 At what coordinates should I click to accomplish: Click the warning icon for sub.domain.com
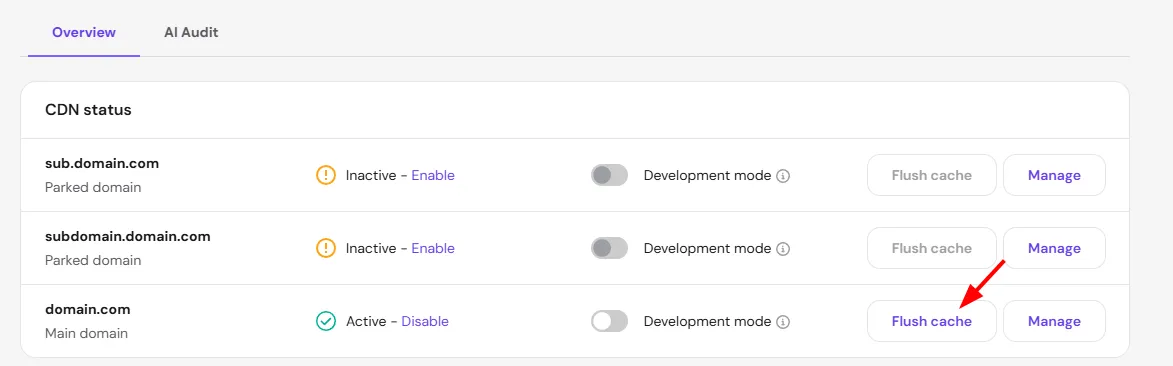pyautogui.click(x=326, y=175)
